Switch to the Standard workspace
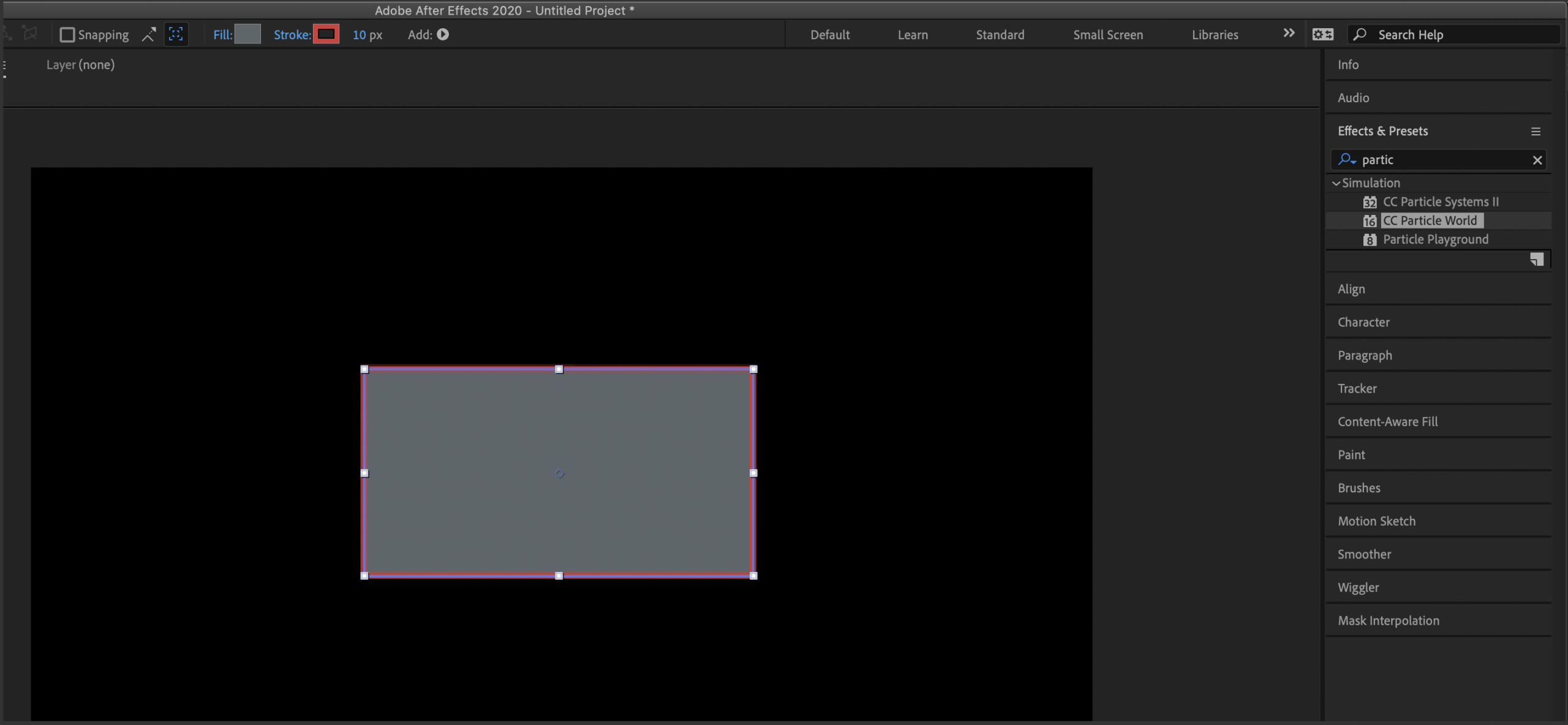This screenshot has width=1568, height=725. point(1000,35)
